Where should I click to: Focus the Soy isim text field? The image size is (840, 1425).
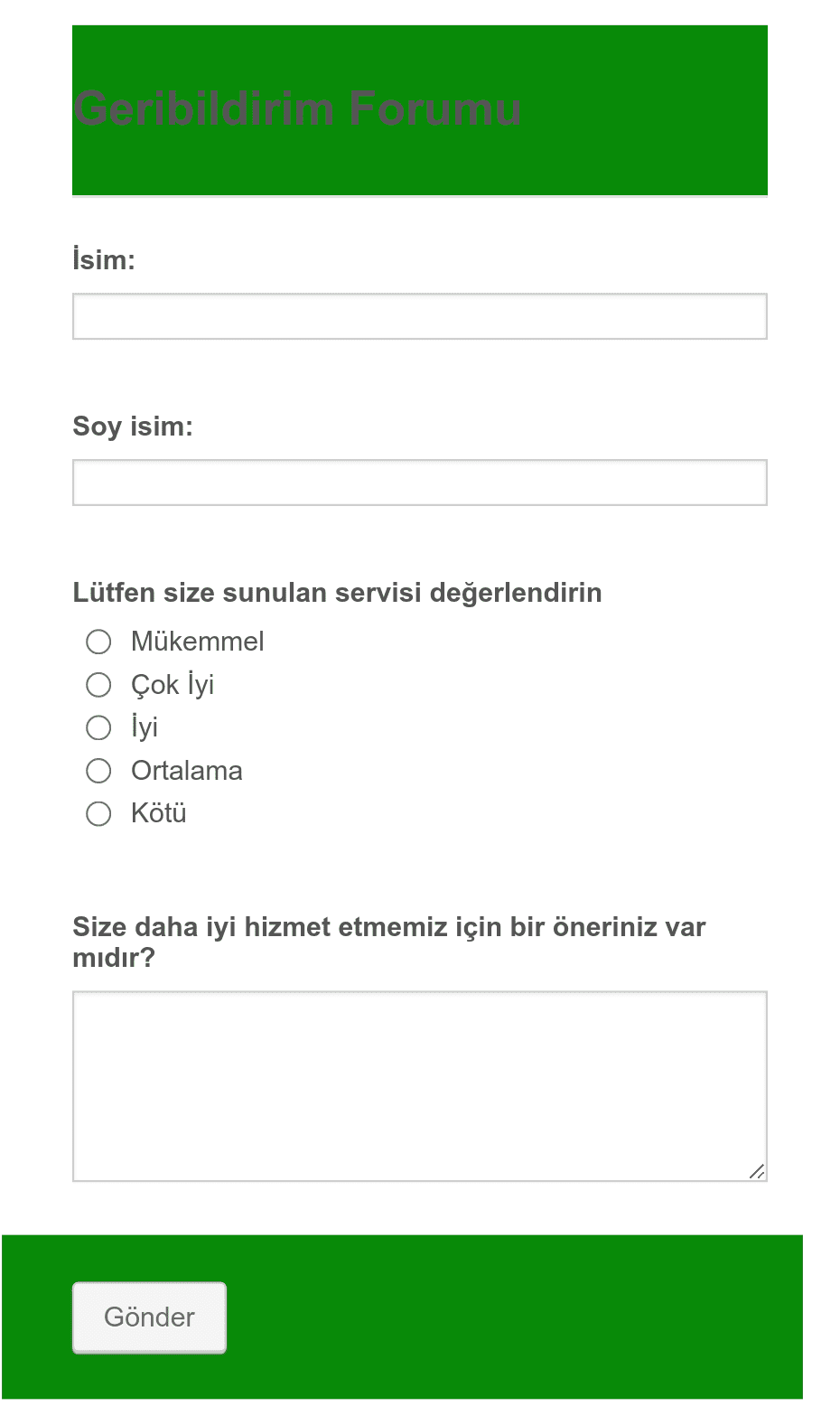(x=420, y=483)
